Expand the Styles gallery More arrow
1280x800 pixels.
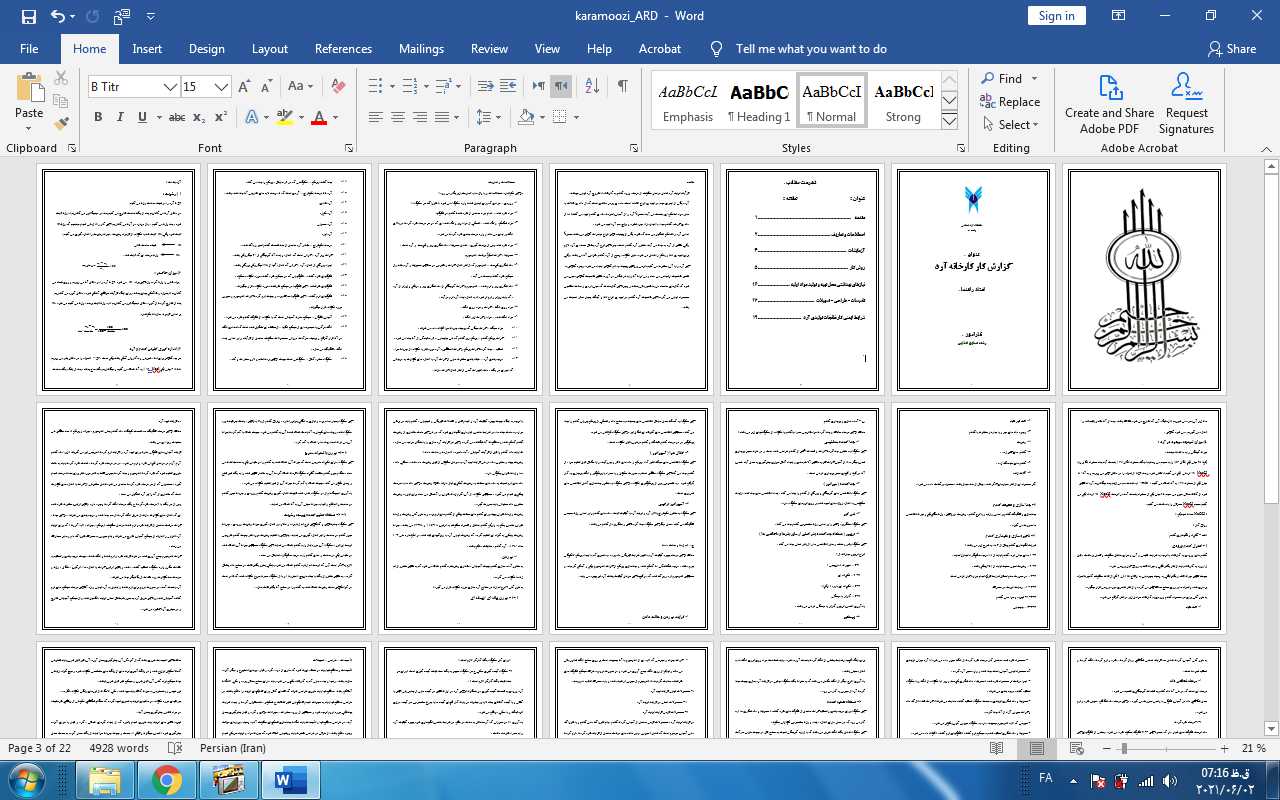pos(950,121)
